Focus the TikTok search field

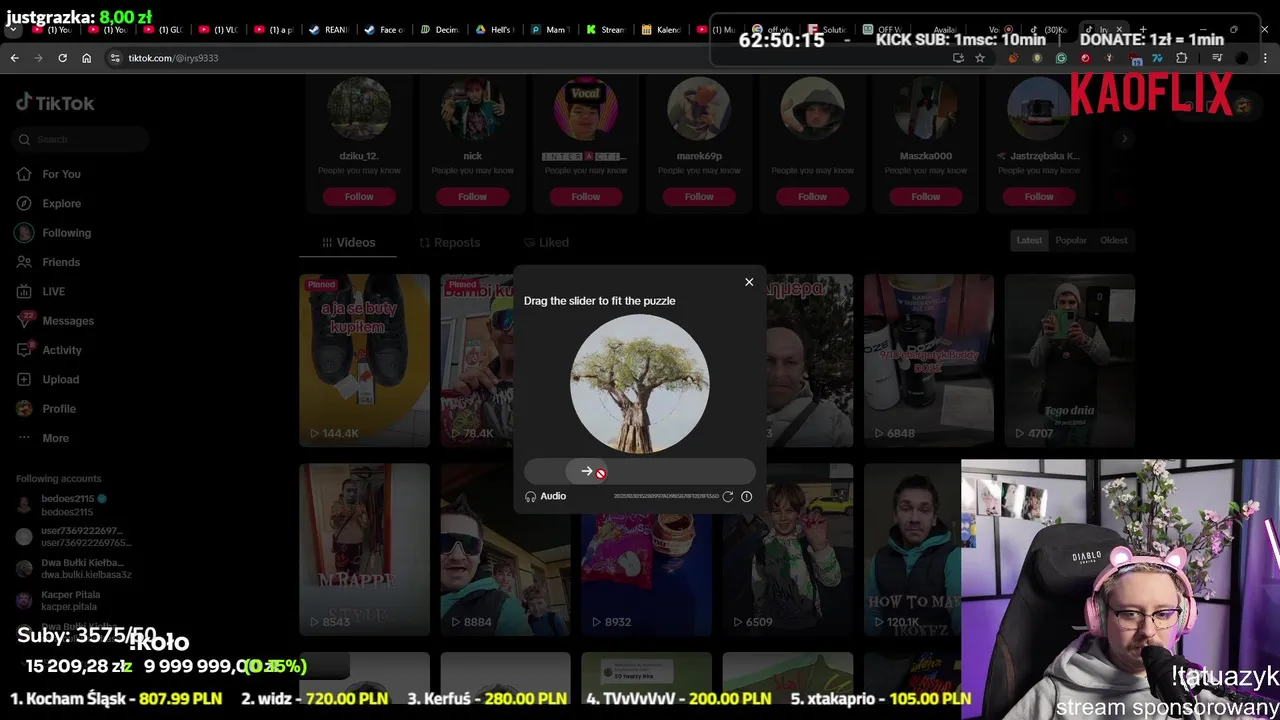pyautogui.click(x=82, y=139)
